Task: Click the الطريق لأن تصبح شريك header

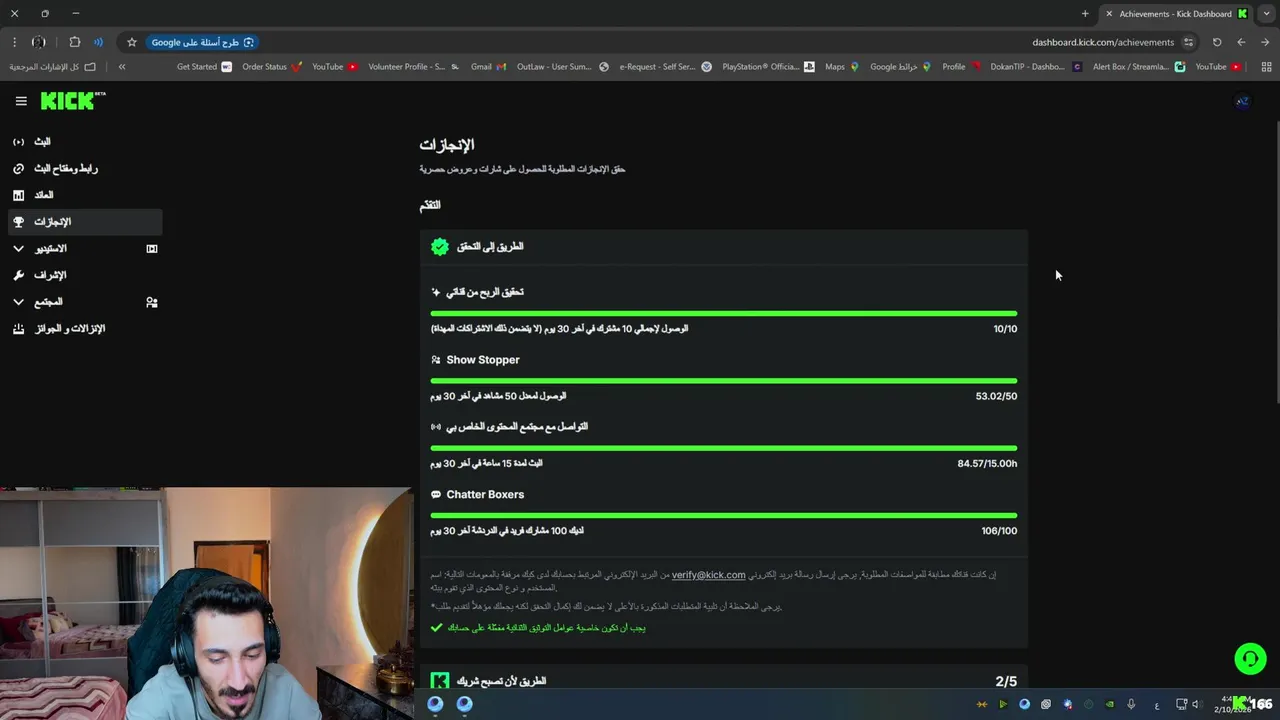Action: (501, 681)
